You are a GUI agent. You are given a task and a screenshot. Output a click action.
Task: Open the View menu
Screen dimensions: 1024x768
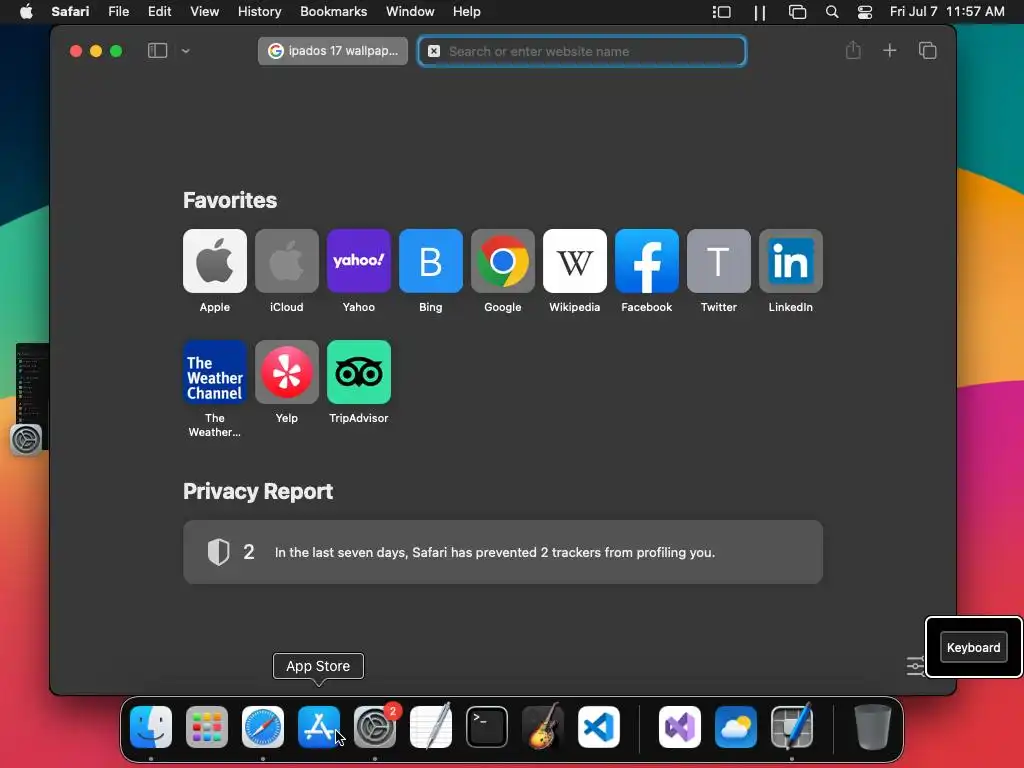(x=204, y=12)
